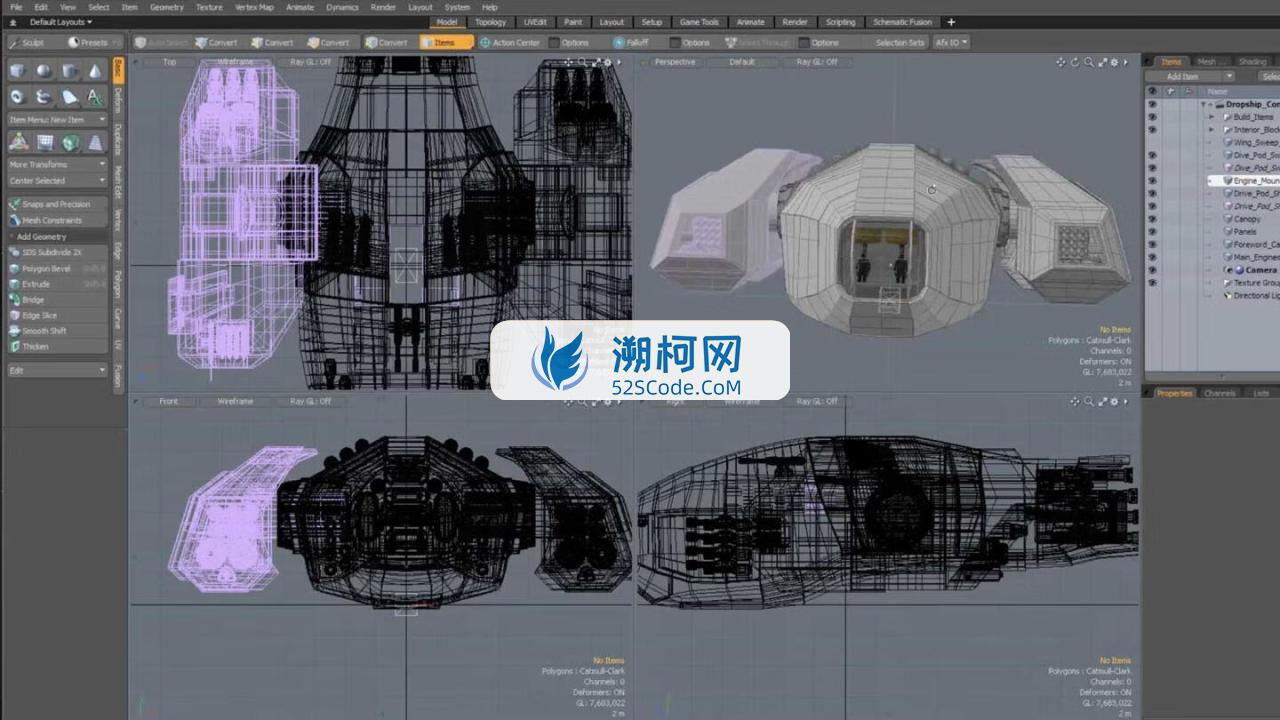The height and width of the screenshot is (720, 1280).
Task: Open the Edit dropdown in tool panel
Action: pyautogui.click(x=57, y=370)
